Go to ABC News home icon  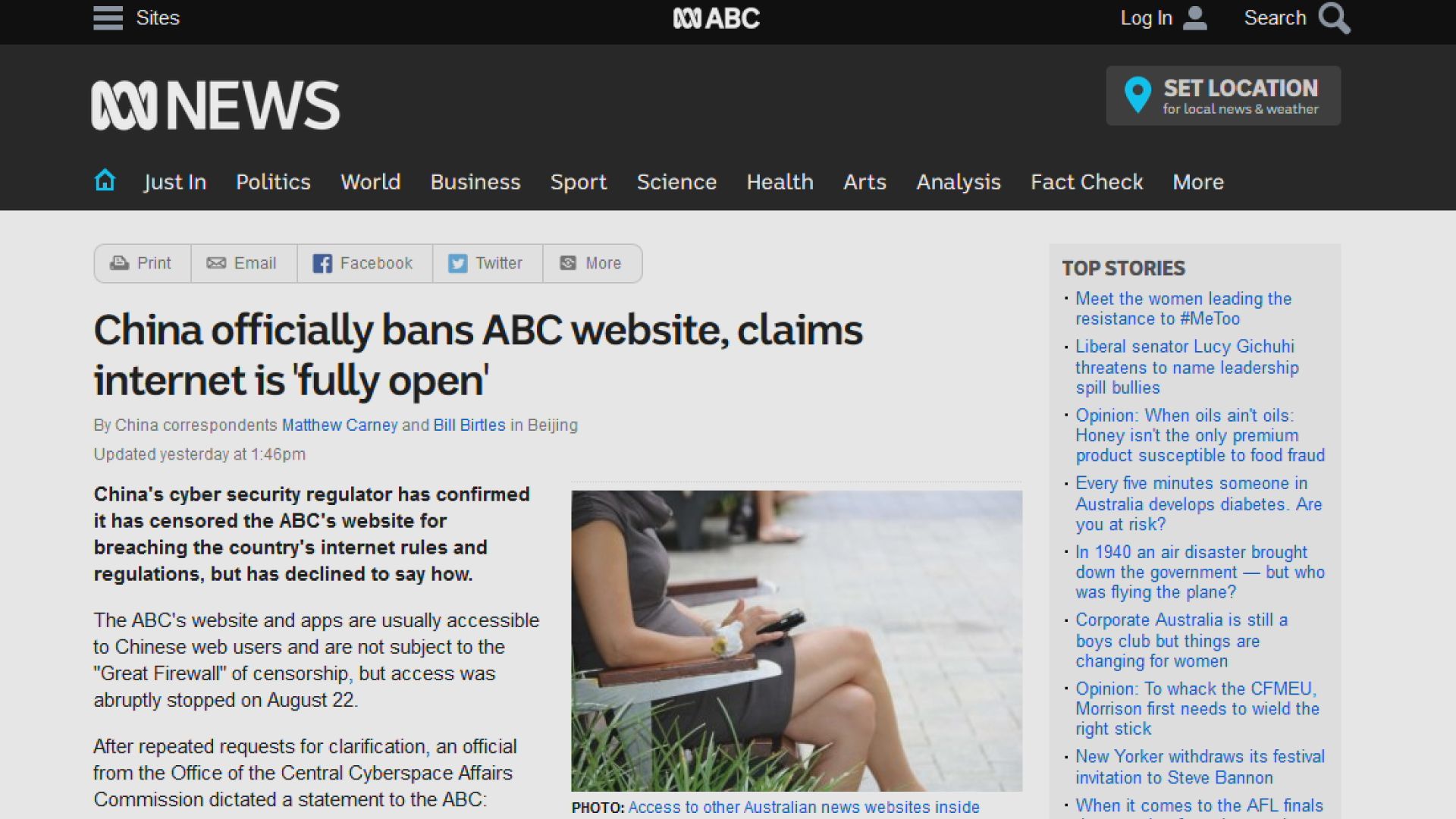click(105, 180)
